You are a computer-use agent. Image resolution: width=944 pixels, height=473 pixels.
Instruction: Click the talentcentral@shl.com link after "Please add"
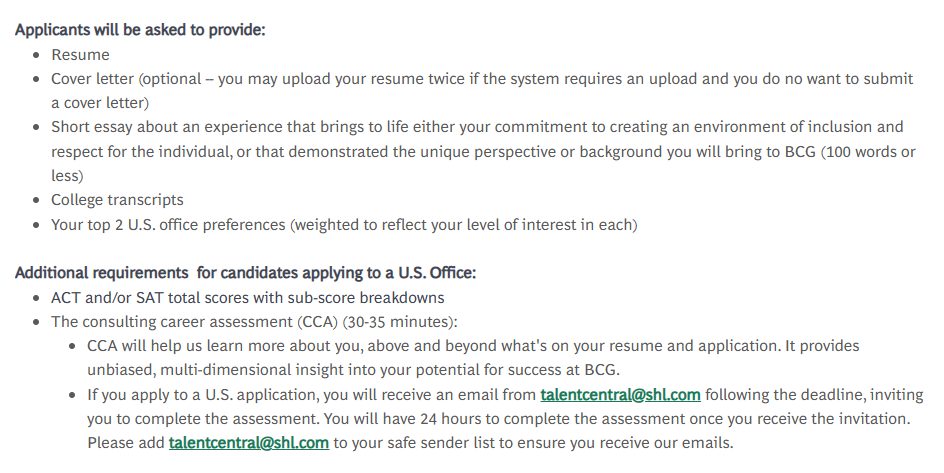[249, 443]
